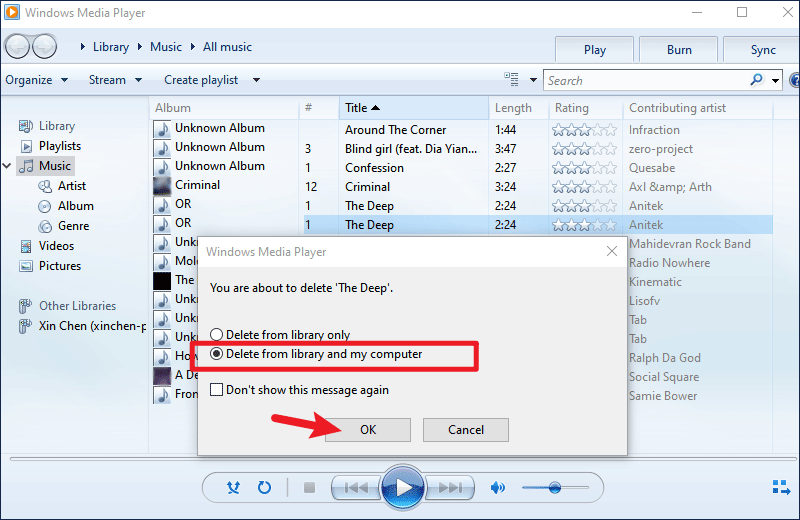
Task: Select Other Libraries
Action: point(78,306)
